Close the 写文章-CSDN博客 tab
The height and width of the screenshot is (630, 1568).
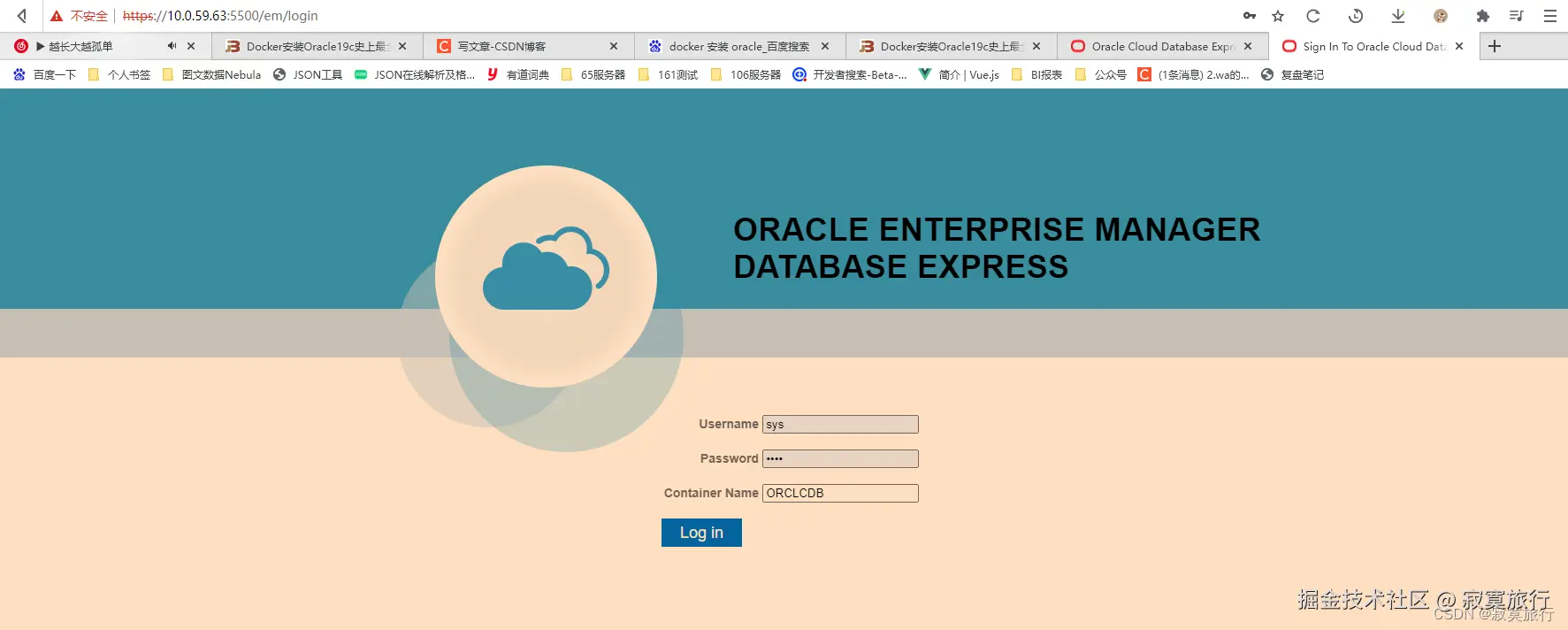click(614, 46)
